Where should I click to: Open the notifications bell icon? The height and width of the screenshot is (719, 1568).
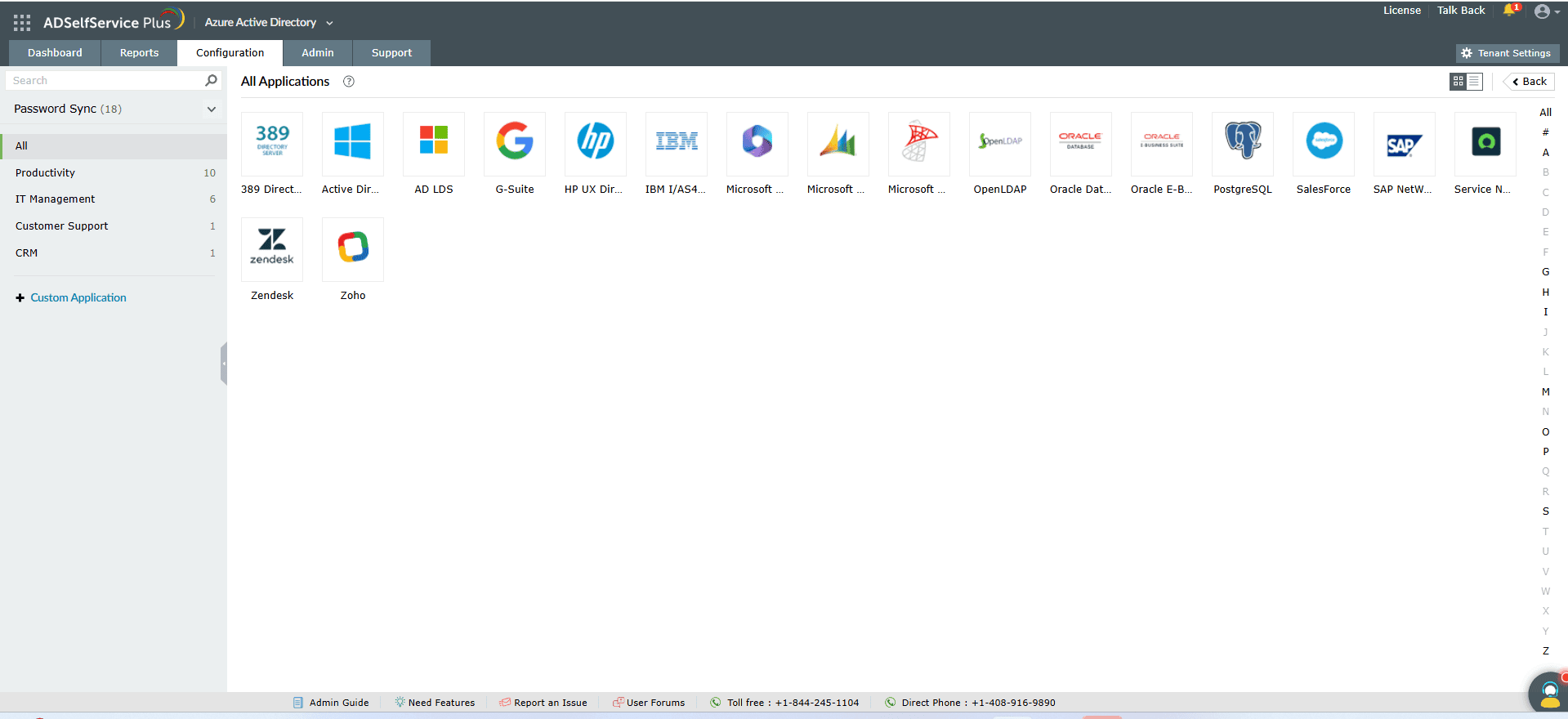(1510, 11)
